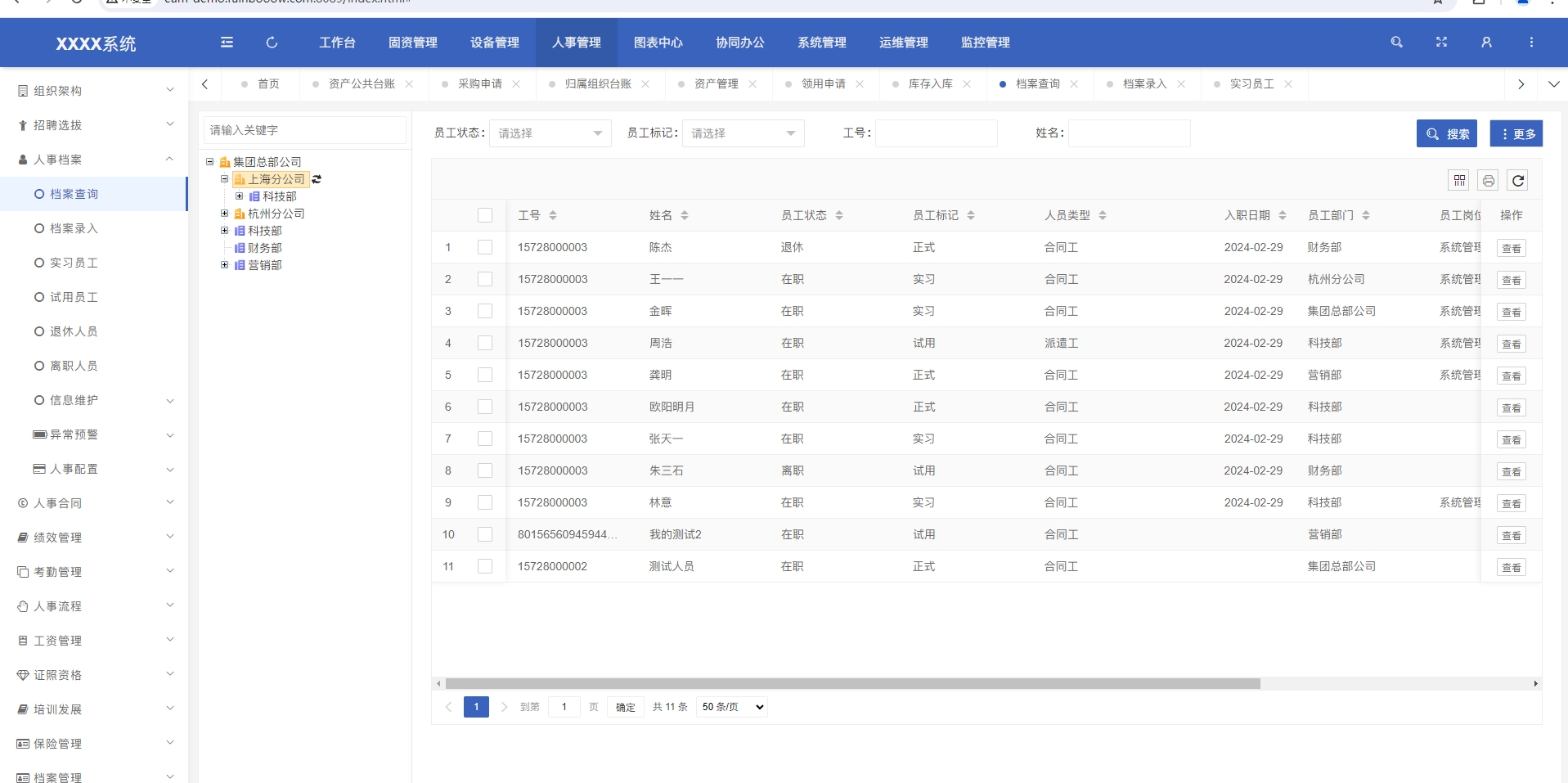View the record of 陈杰
1568x783 pixels.
coord(1512,248)
